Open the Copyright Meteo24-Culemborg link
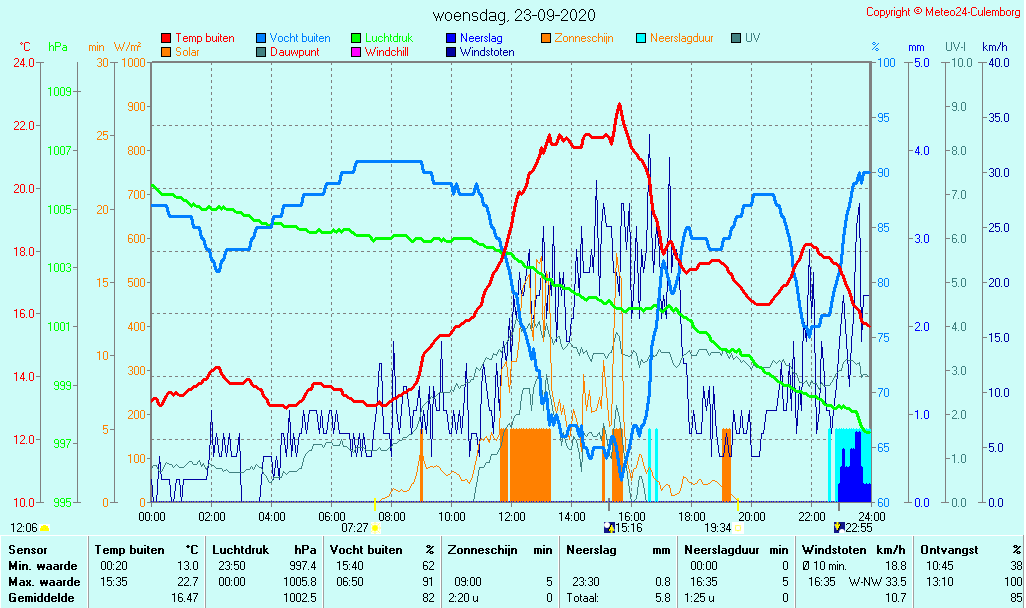 point(944,12)
